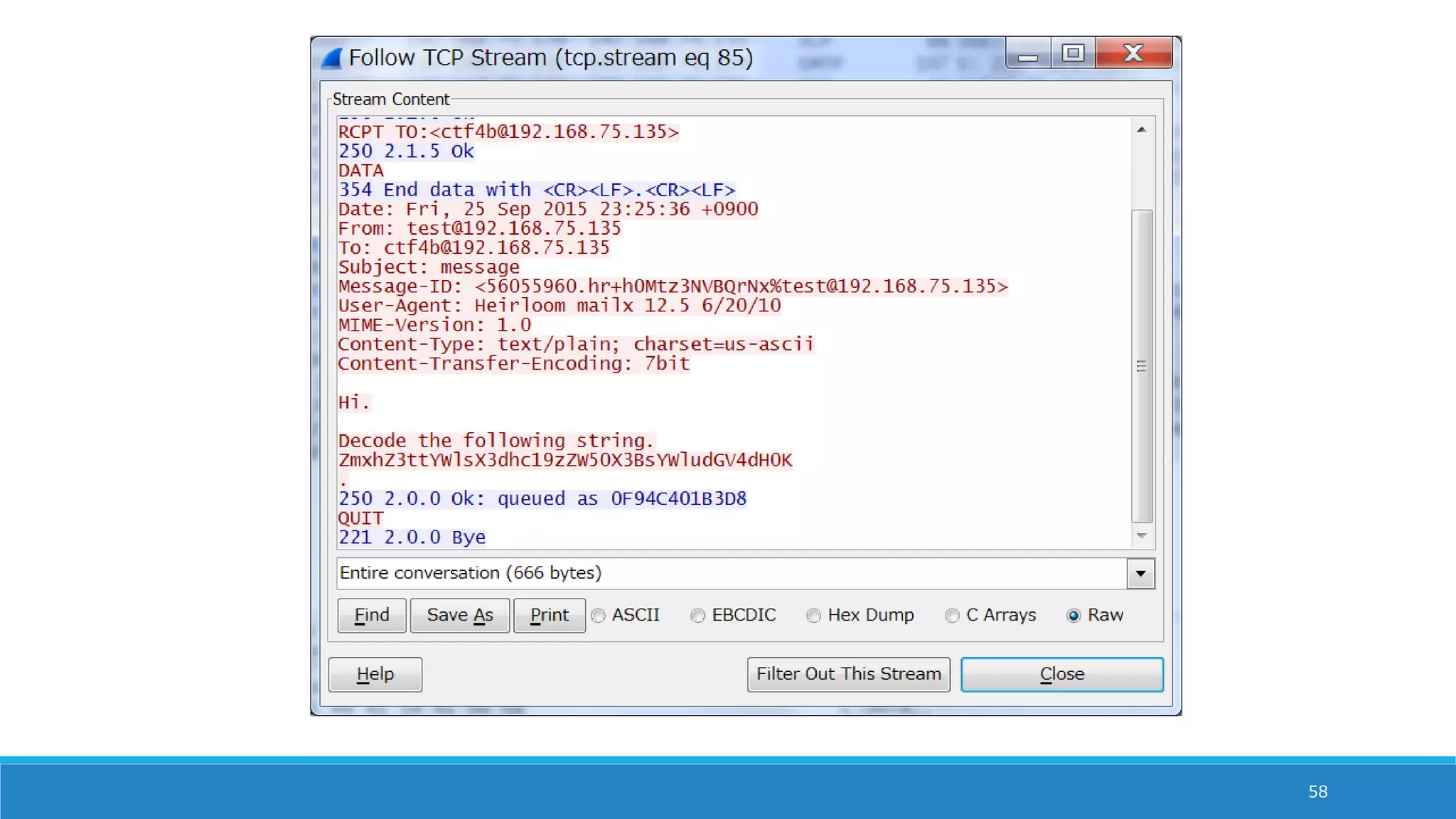Click the Save As button
The width and height of the screenshot is (1456, 819).
click(459, 616)
